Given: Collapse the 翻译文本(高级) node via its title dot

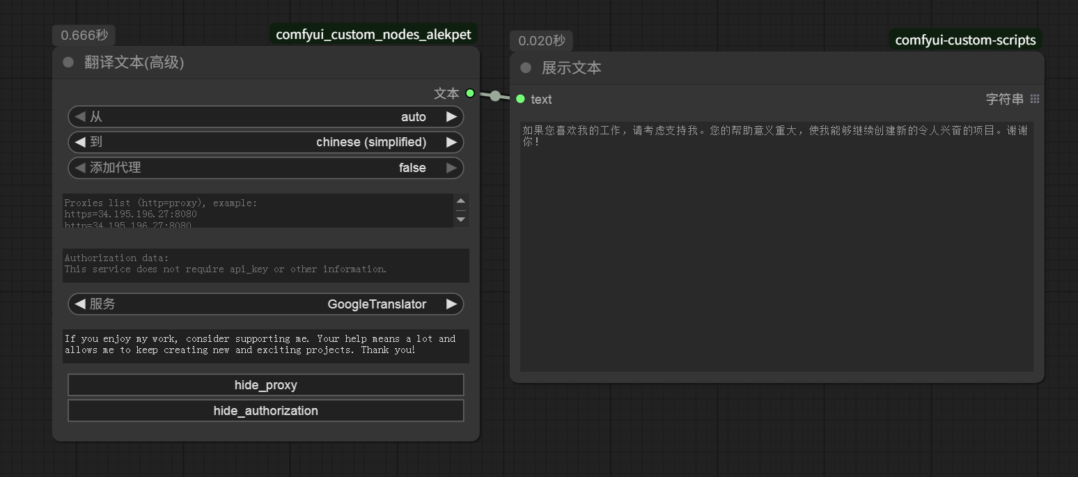Looking at the screenshot, I should click(x=68, y=63).
